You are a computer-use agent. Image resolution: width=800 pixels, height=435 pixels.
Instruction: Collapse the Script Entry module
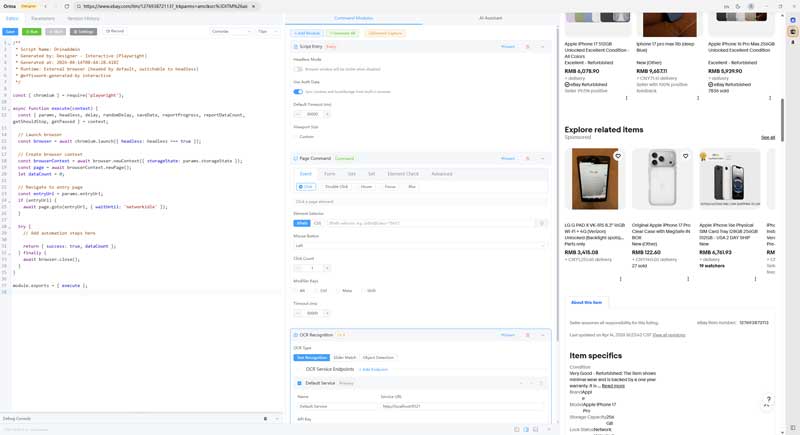tap(543, 47)
